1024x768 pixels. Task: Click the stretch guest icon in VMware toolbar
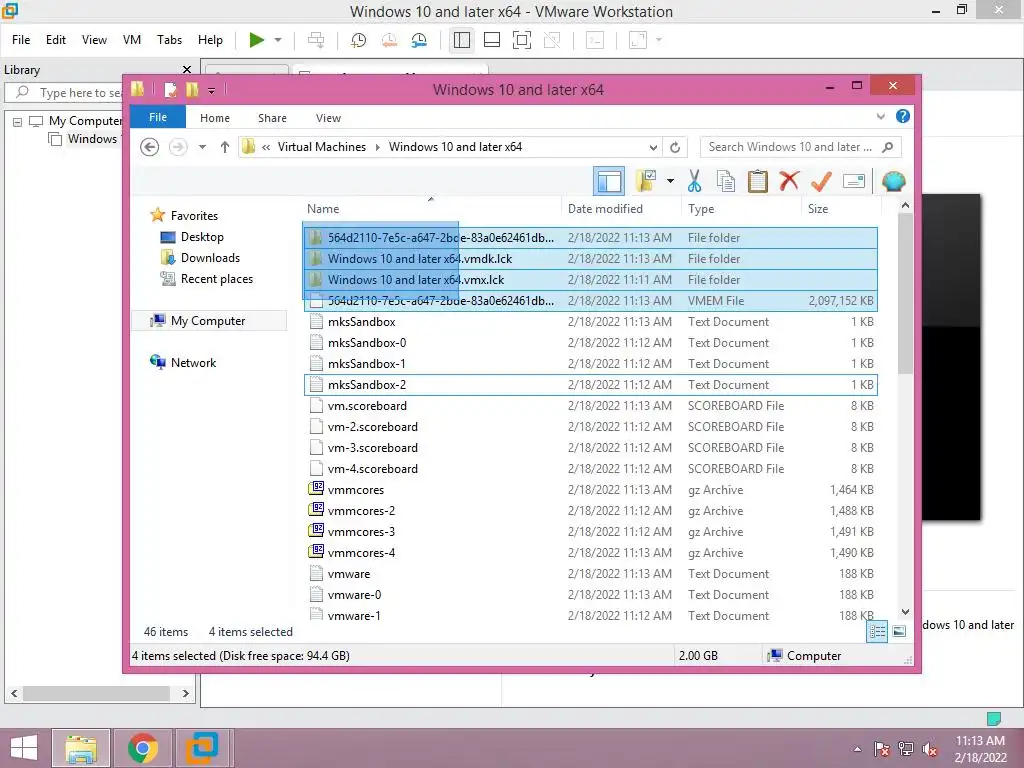point(638,40)
